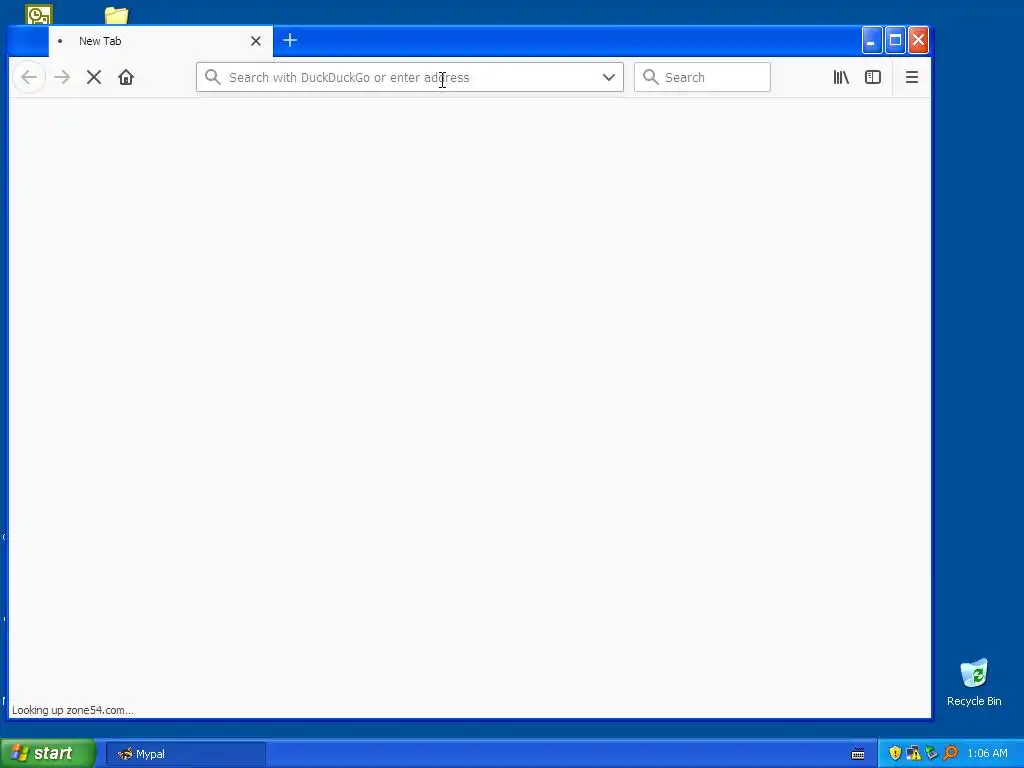Open the home page button
This screenshot has width=1024, height=768.
126,77
